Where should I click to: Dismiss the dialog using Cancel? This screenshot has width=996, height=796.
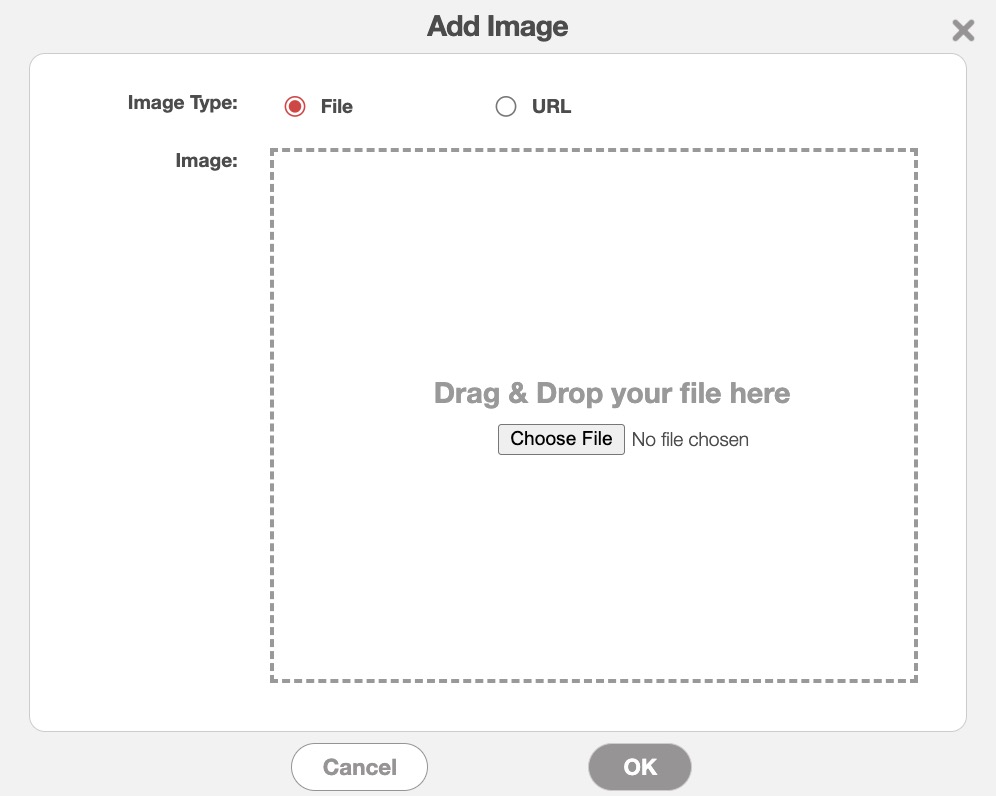click(x=359, y=767)
